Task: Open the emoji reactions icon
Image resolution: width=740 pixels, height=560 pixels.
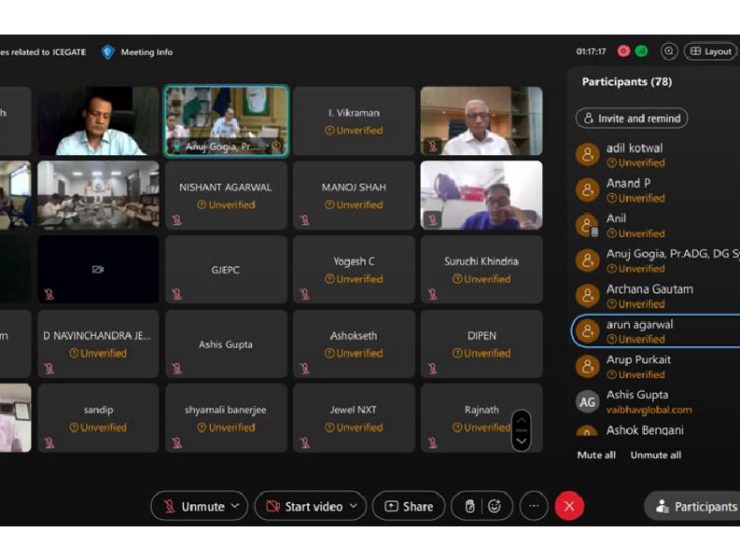Action: point(494,506)
